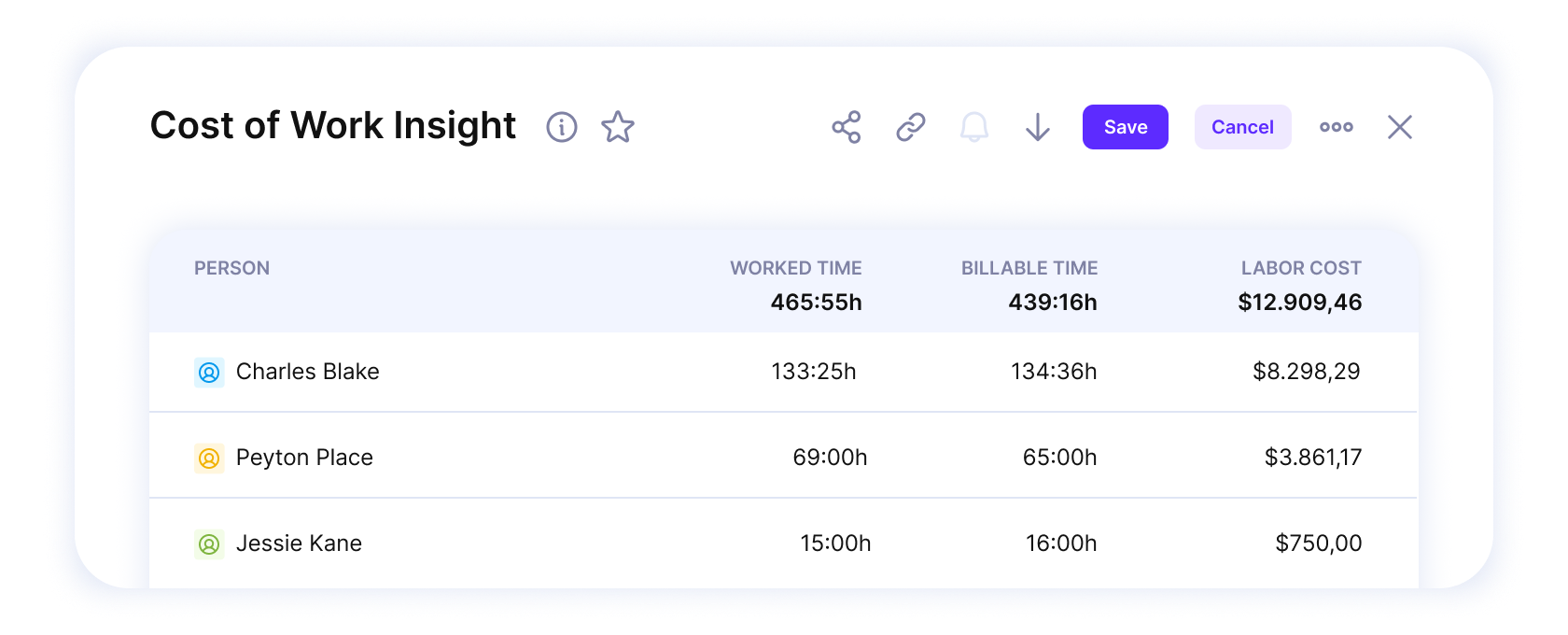1568x635 pixels.
Task: Click Charles Blake's avatar icon
Action: point(209,372)
